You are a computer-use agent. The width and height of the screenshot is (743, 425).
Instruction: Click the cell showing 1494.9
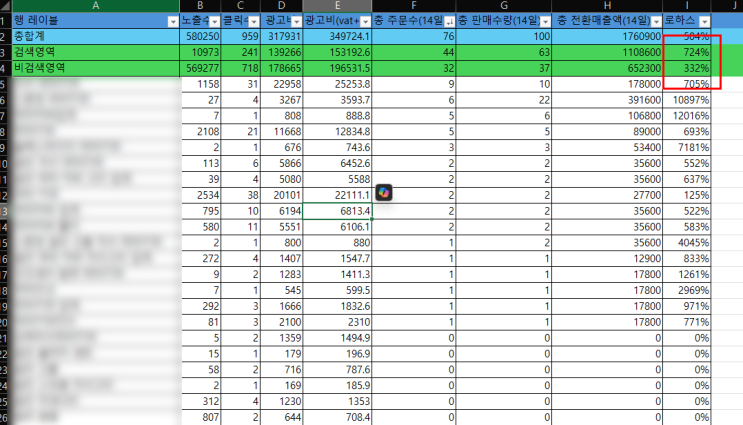click(x=337, y=338)
